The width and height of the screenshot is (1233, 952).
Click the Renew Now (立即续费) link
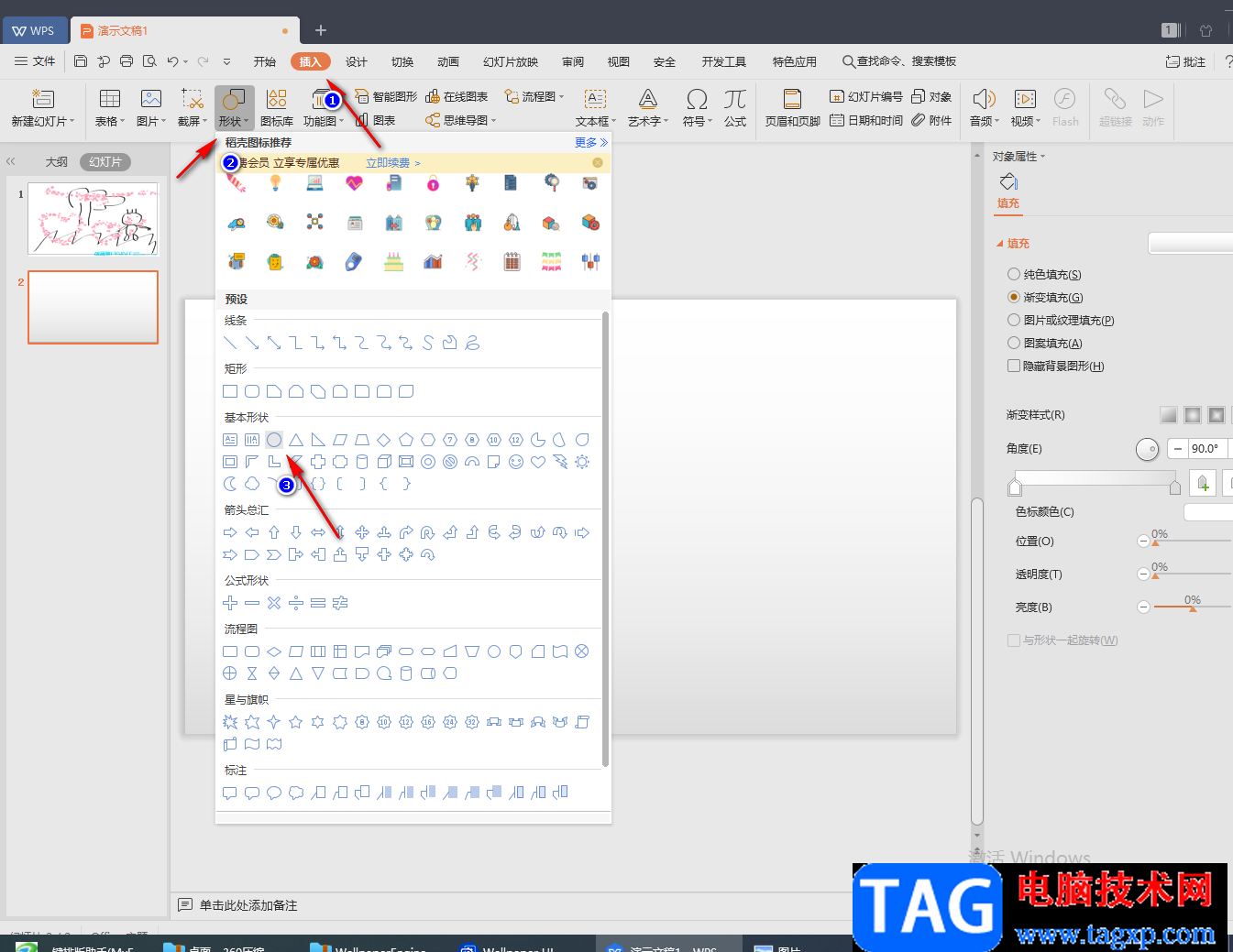(x=392, y=163)
